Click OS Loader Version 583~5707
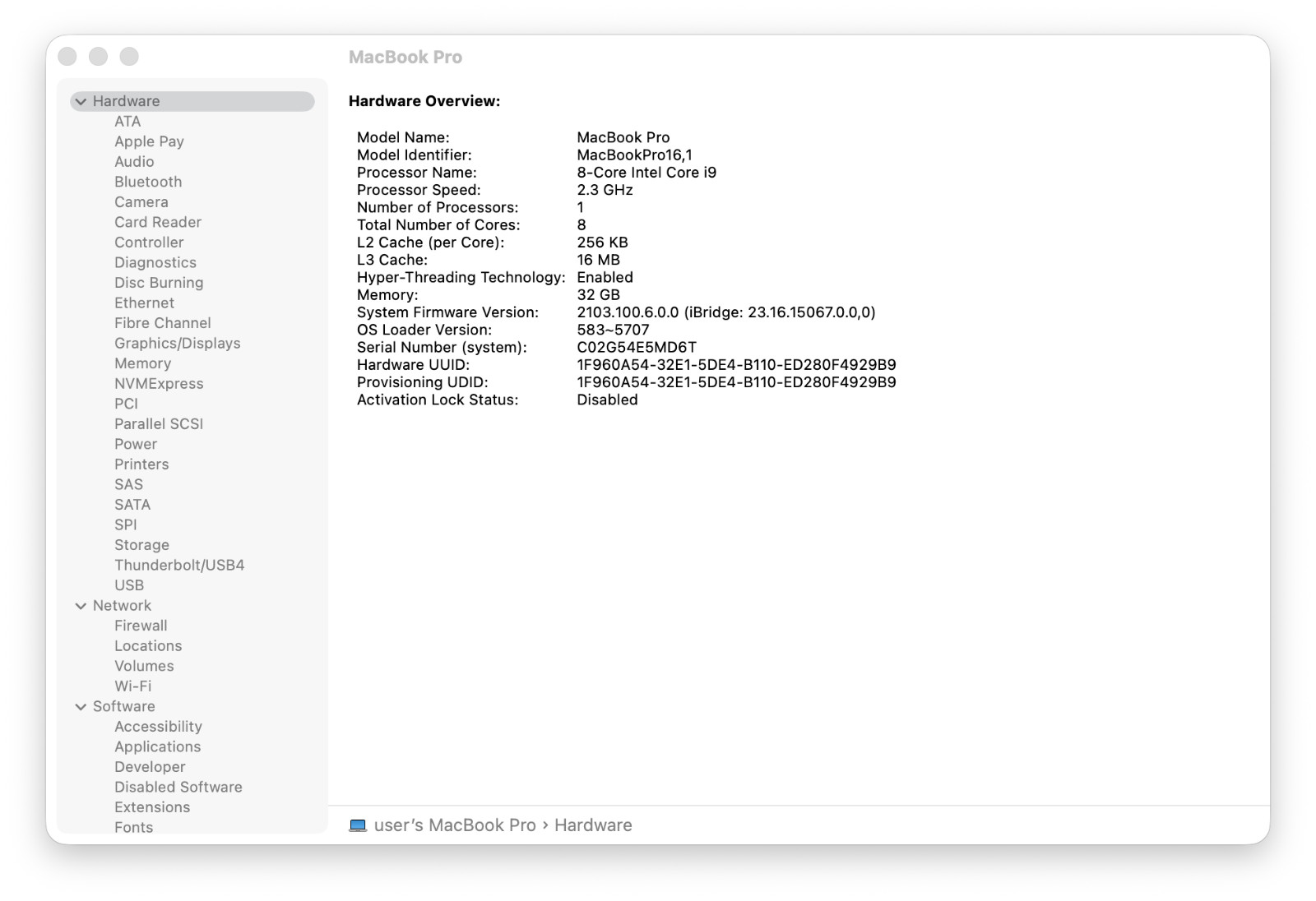 (613, 330)
